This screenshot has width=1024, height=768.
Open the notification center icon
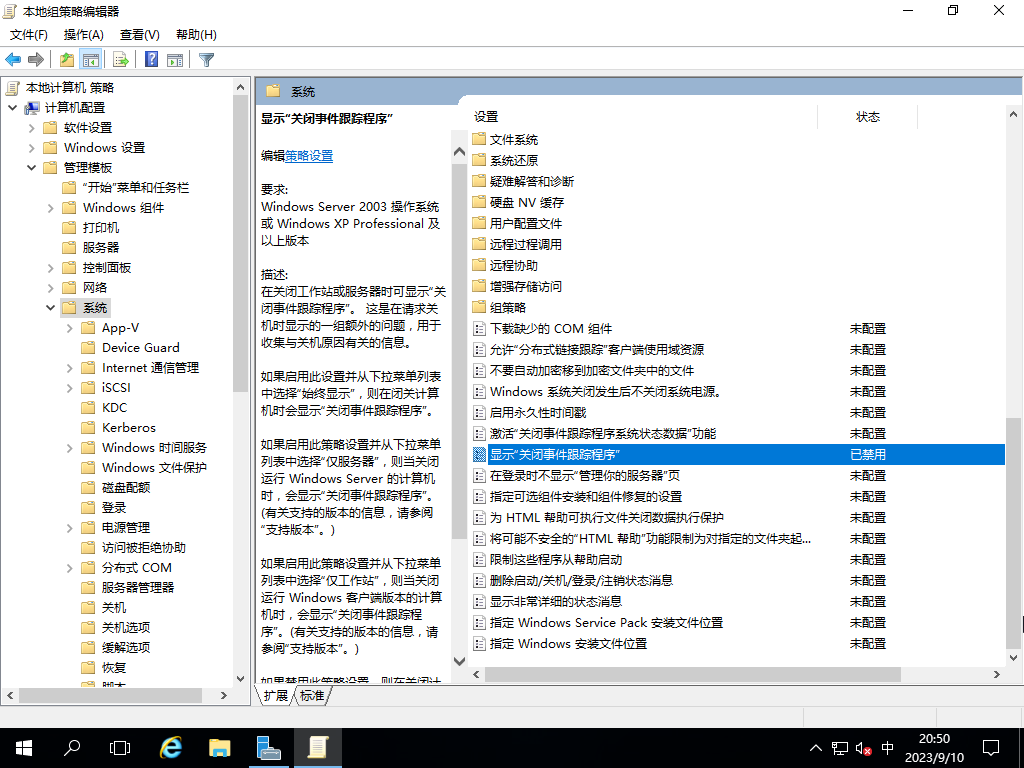click(x=991, y=748)
